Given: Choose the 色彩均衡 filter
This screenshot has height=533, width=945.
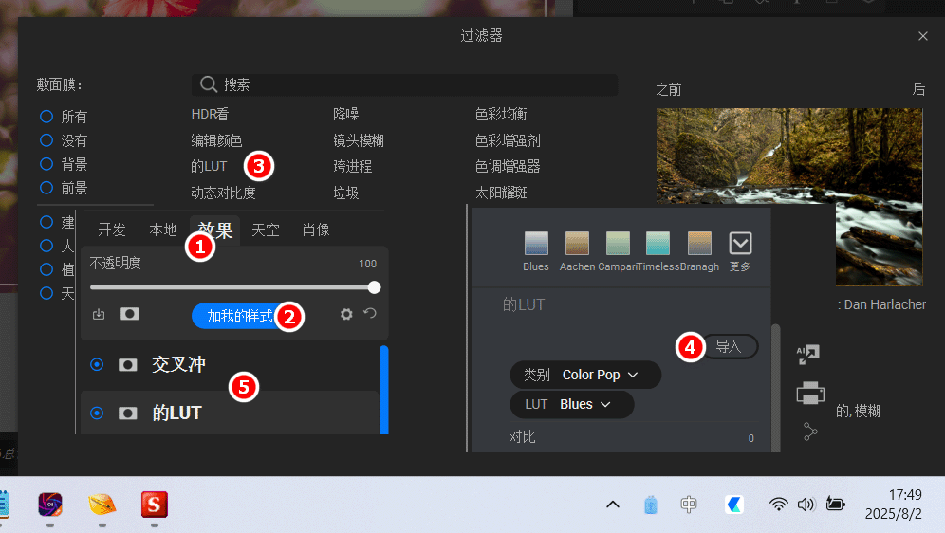Looking at the screenshot, I should pos(501,114).
